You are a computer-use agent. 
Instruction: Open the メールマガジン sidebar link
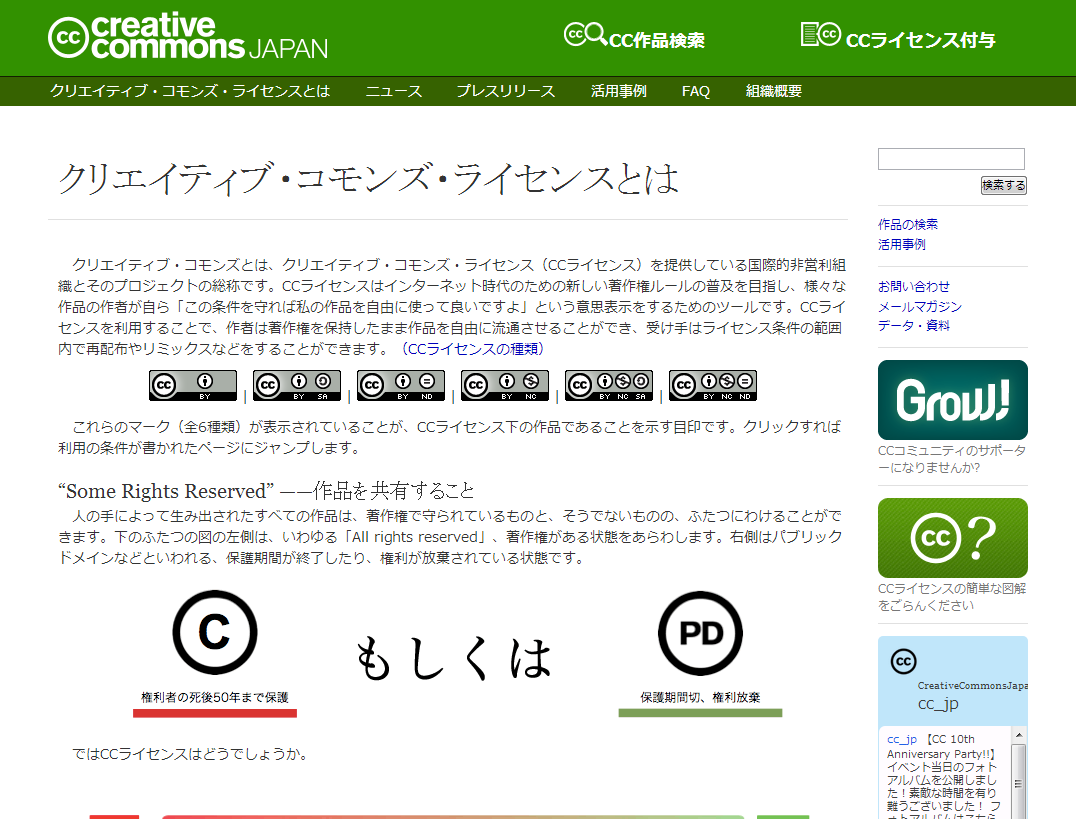(x=920, y=306)
